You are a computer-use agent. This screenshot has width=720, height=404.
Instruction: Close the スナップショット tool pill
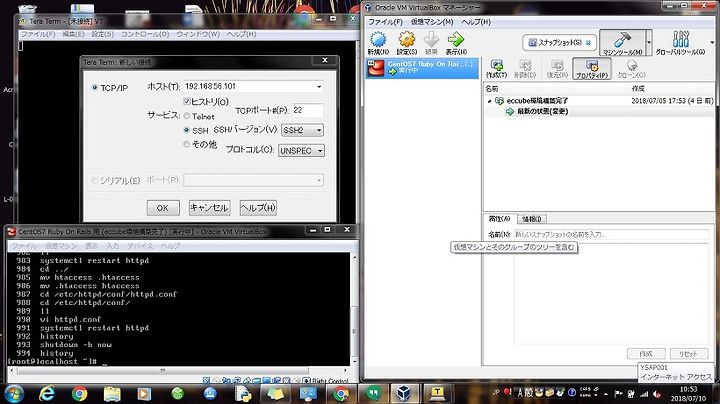[588, 43]
